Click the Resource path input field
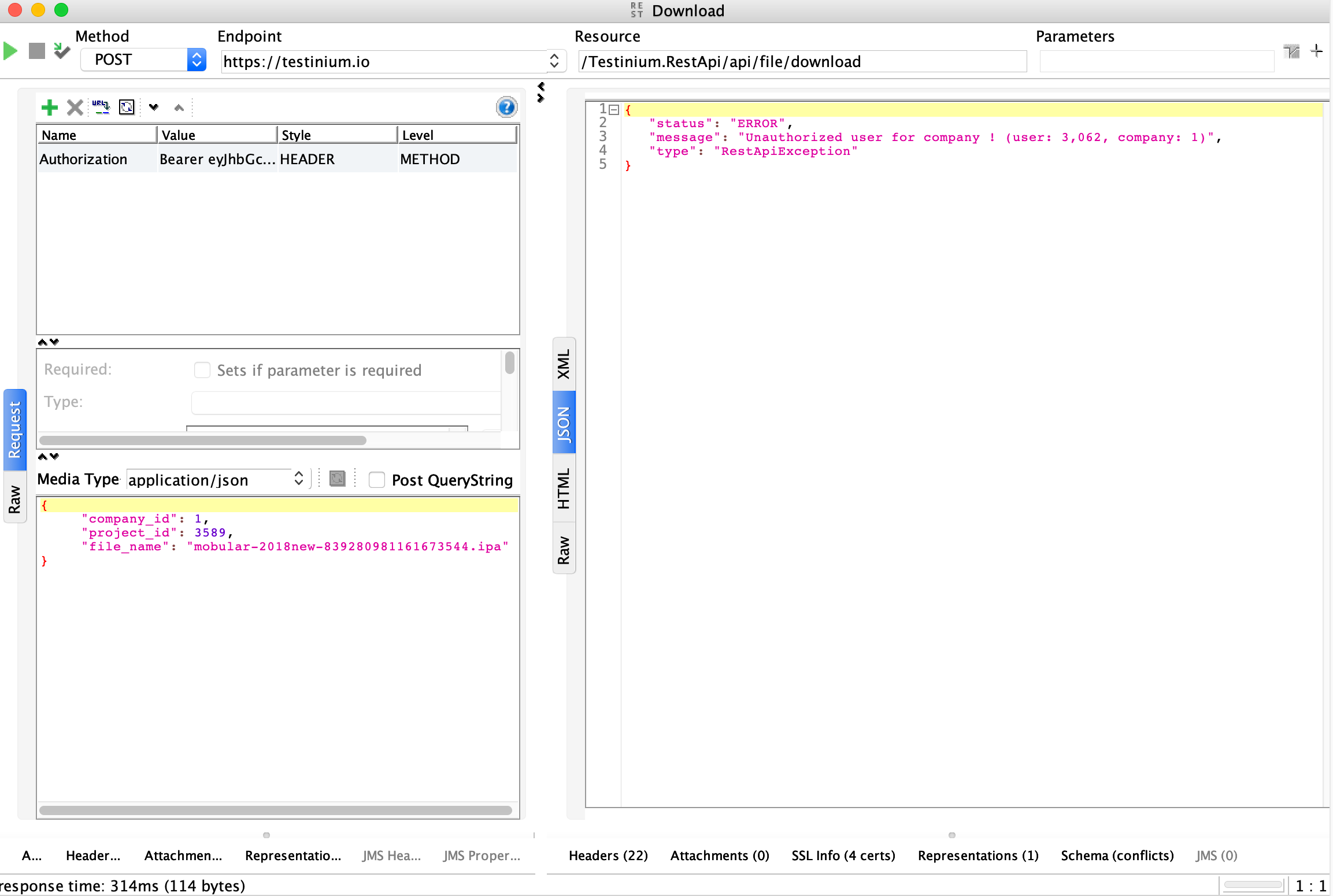This screenshot has width=1333, height=896. click(802, 61)
